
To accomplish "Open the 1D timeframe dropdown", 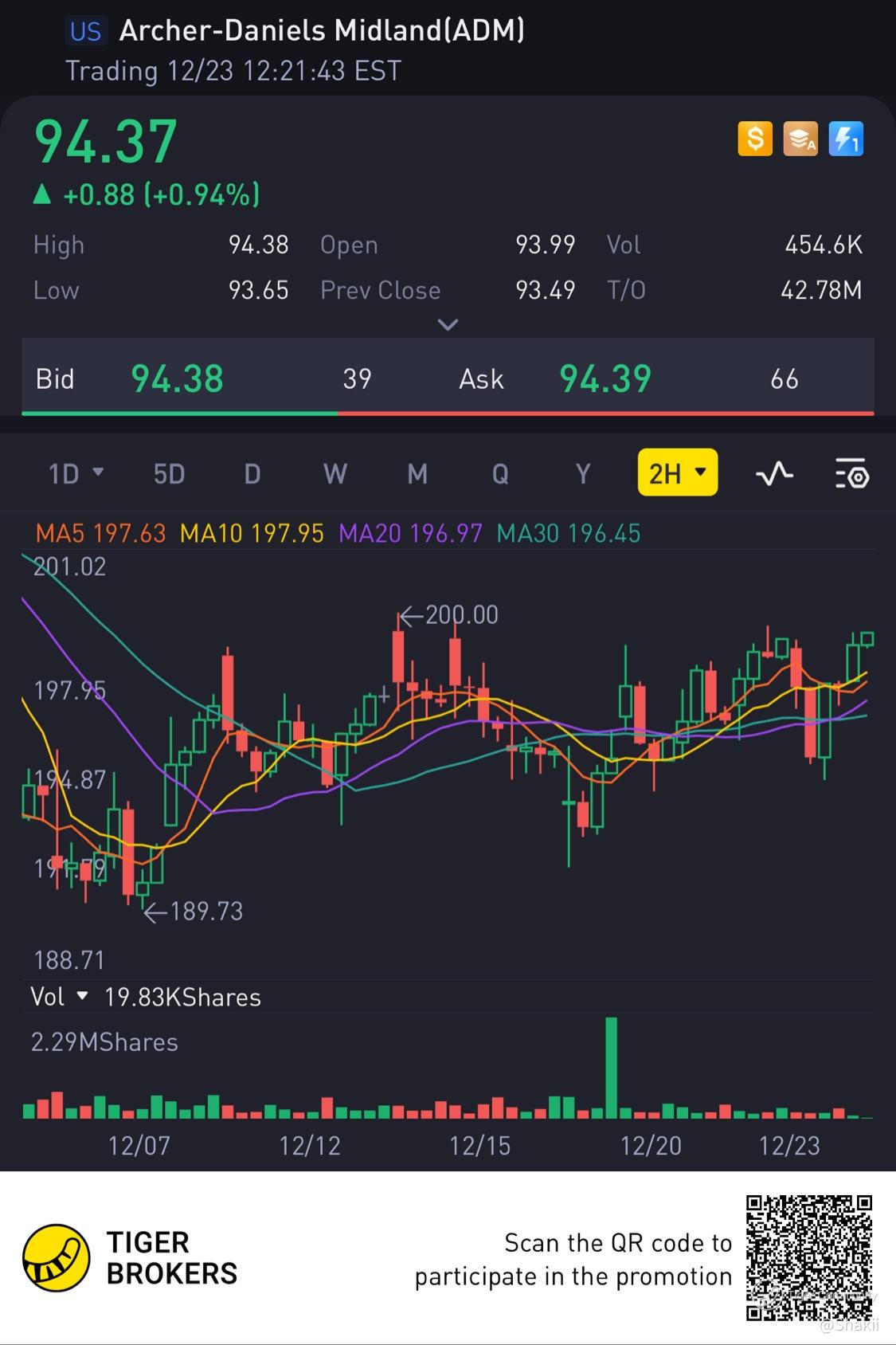I will point(76,474).
